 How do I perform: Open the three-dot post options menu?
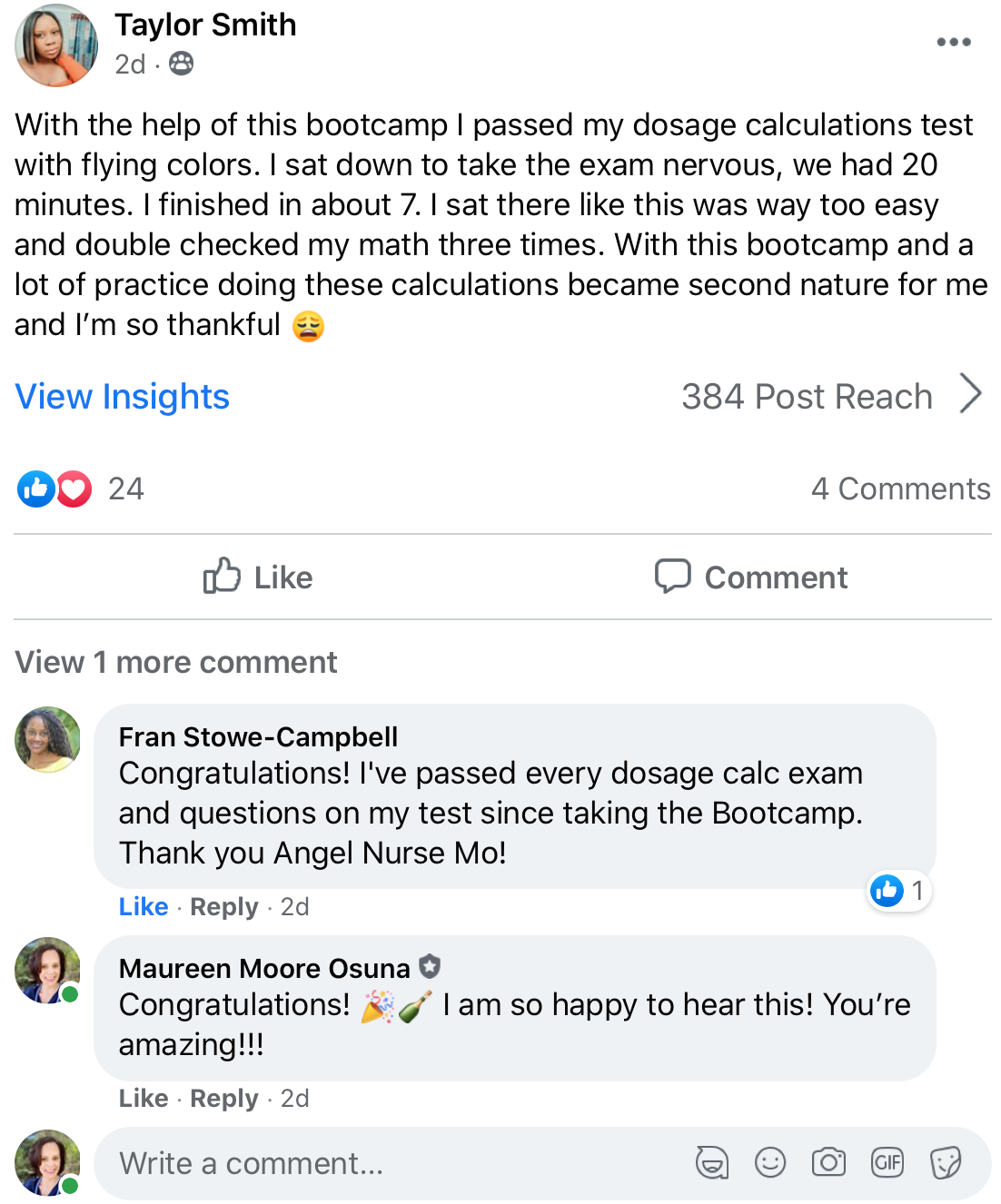[x=953, y=42]
